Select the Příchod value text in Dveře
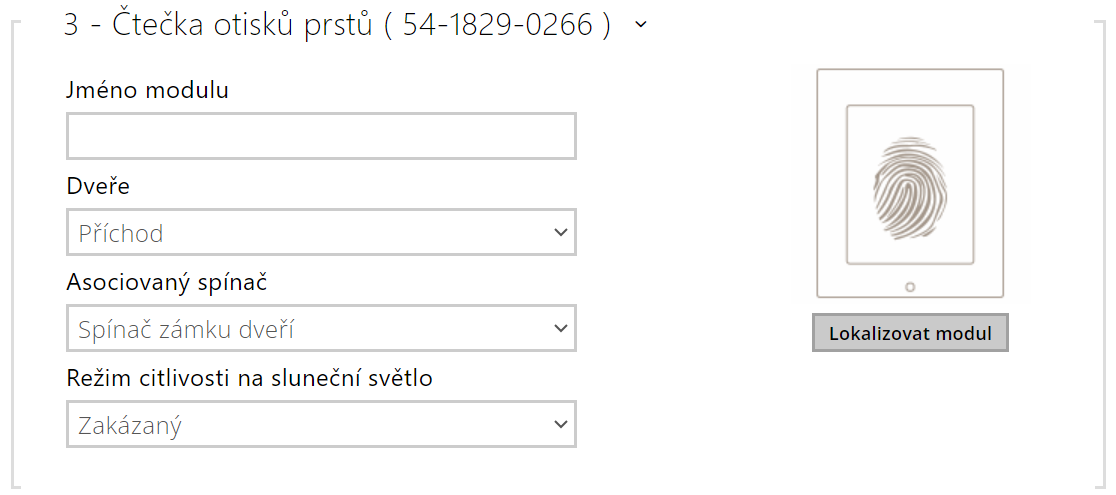Screen dimensions: 1116x495 click(x=121, y=233)
